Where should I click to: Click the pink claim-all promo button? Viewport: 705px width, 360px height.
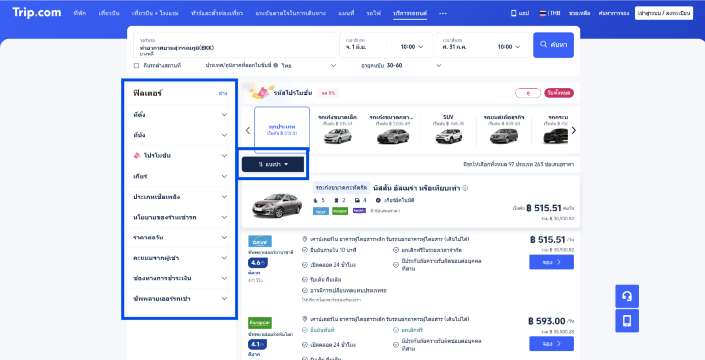tap(559, 93)
